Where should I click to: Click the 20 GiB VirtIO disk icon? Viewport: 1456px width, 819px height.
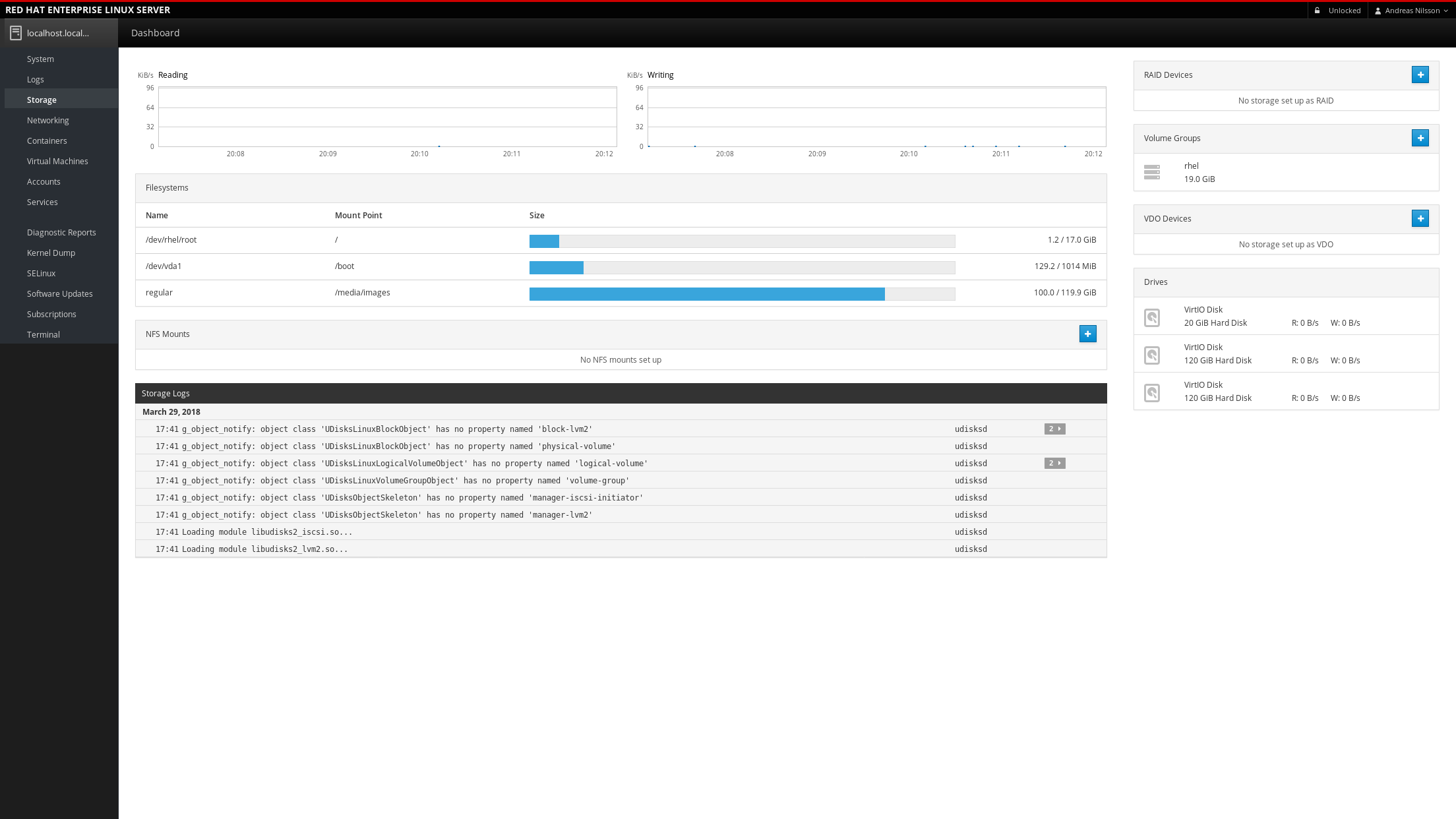[1151, 317]
